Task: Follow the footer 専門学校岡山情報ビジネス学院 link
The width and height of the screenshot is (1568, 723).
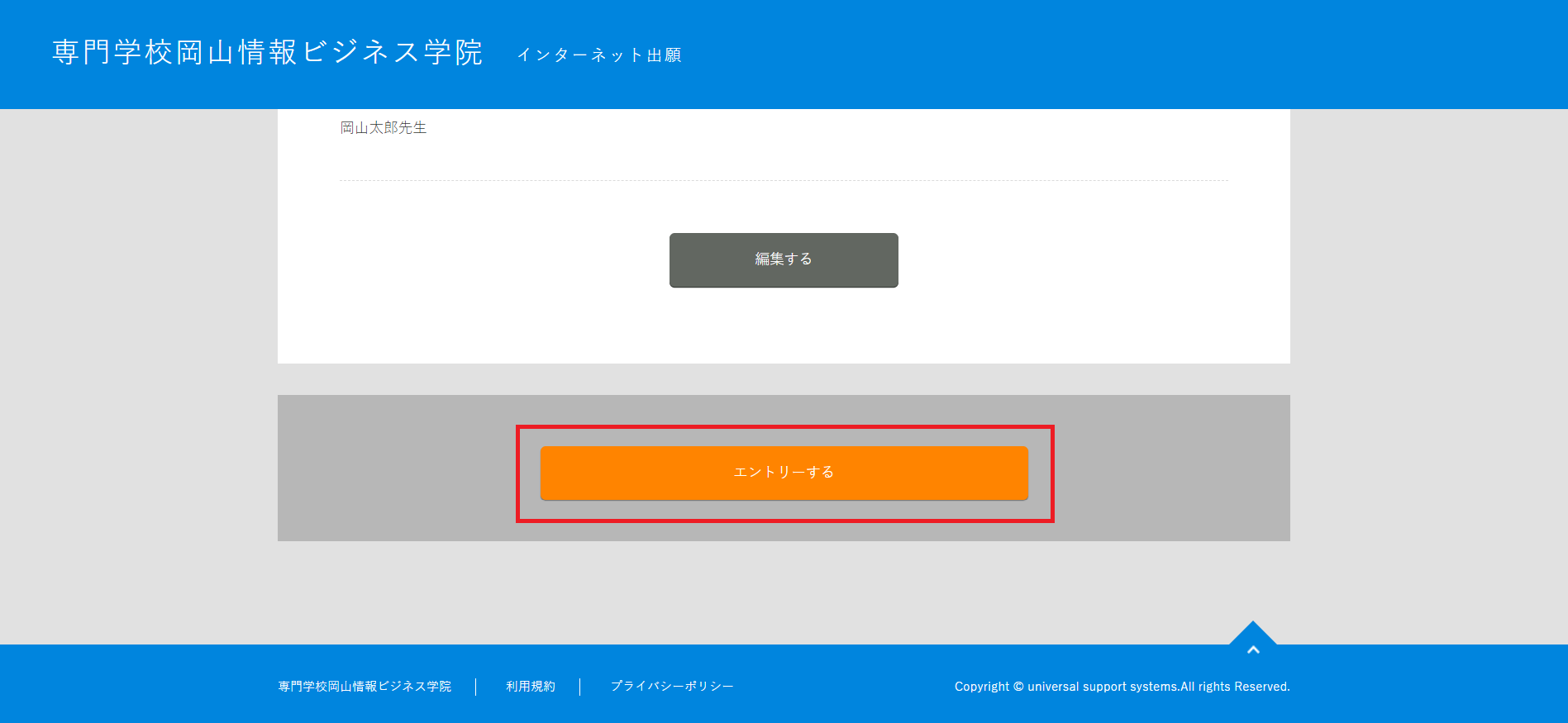Action: [365, 687]
